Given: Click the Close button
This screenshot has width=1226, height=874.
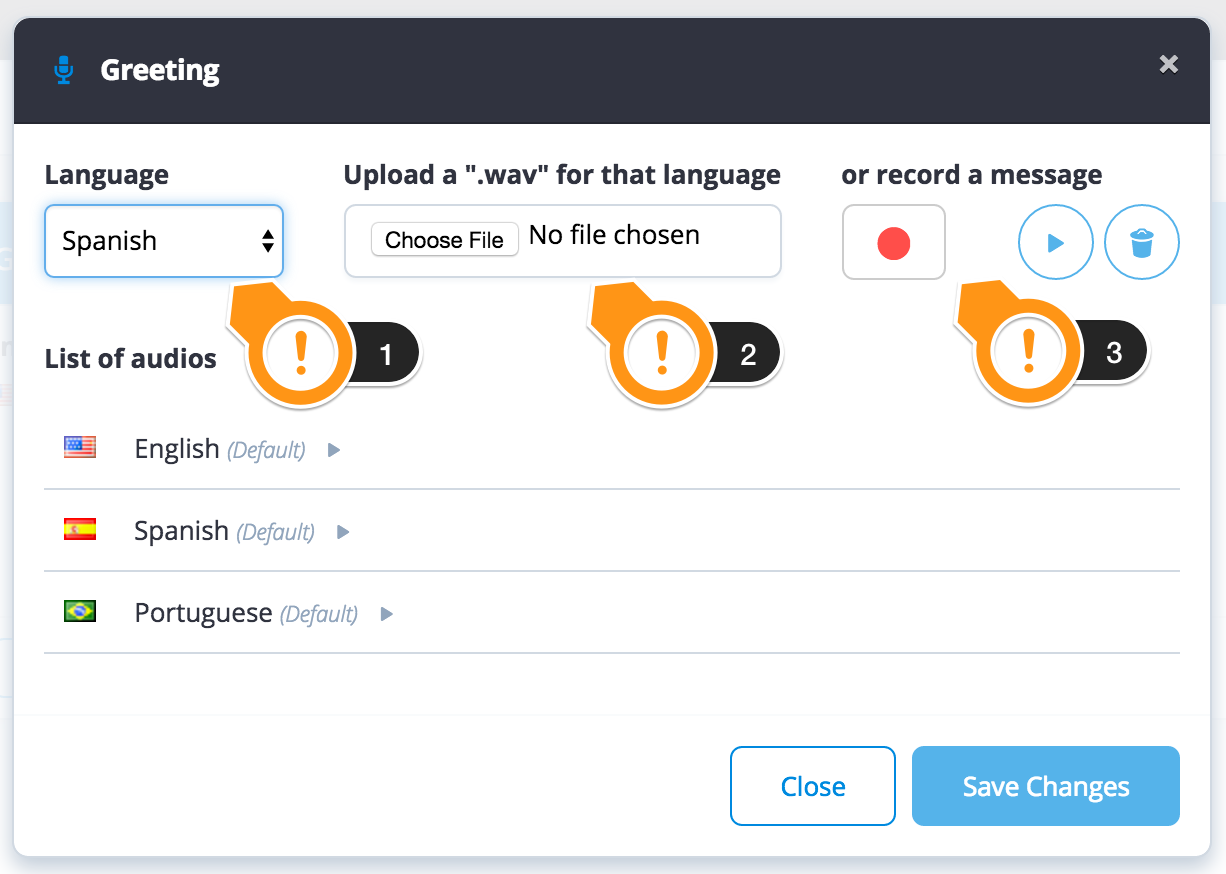Looking at the screenshot, I should [x=812, y=786].
